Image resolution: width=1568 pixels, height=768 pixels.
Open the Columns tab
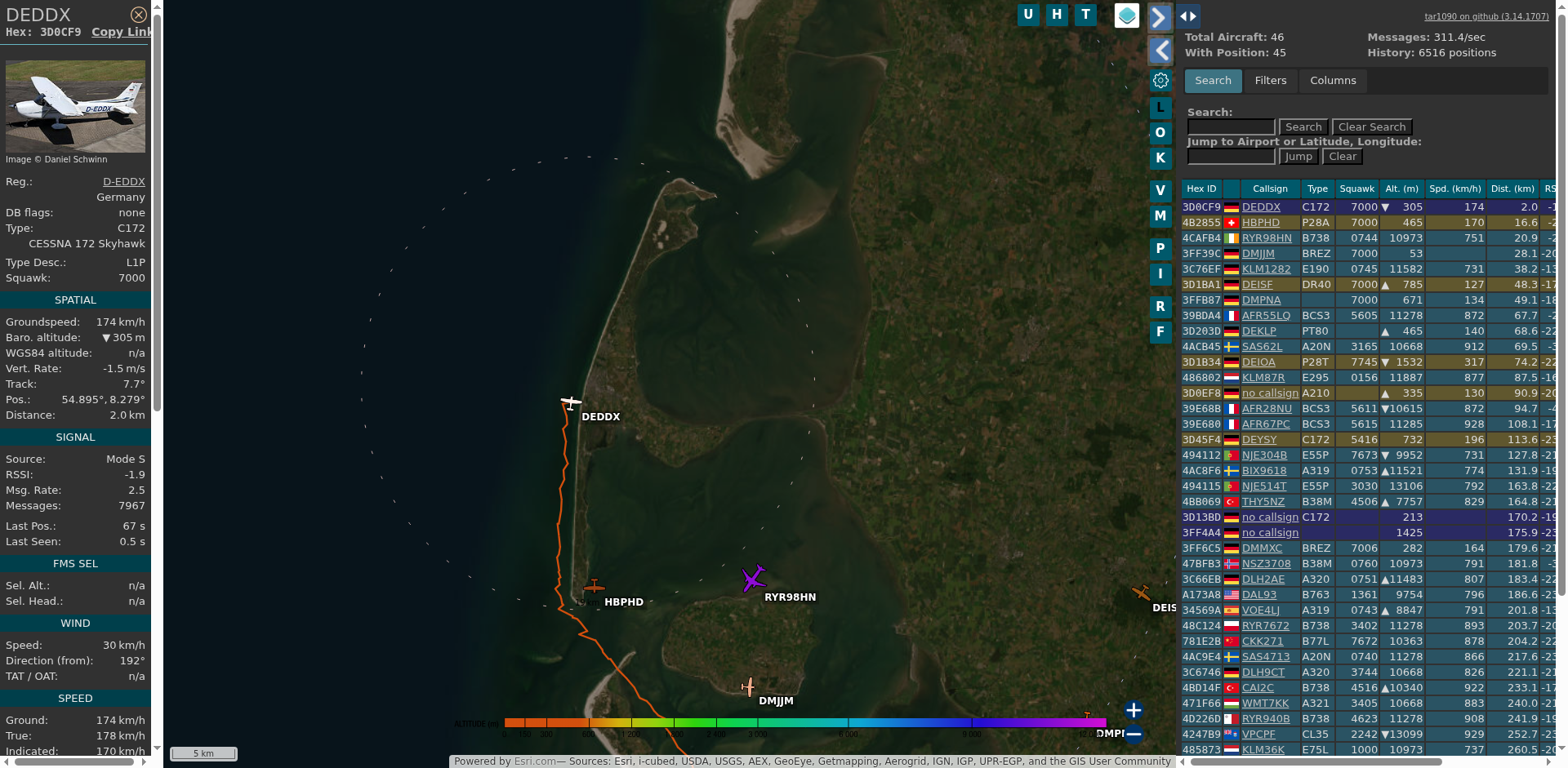[x=1333, y=81]
